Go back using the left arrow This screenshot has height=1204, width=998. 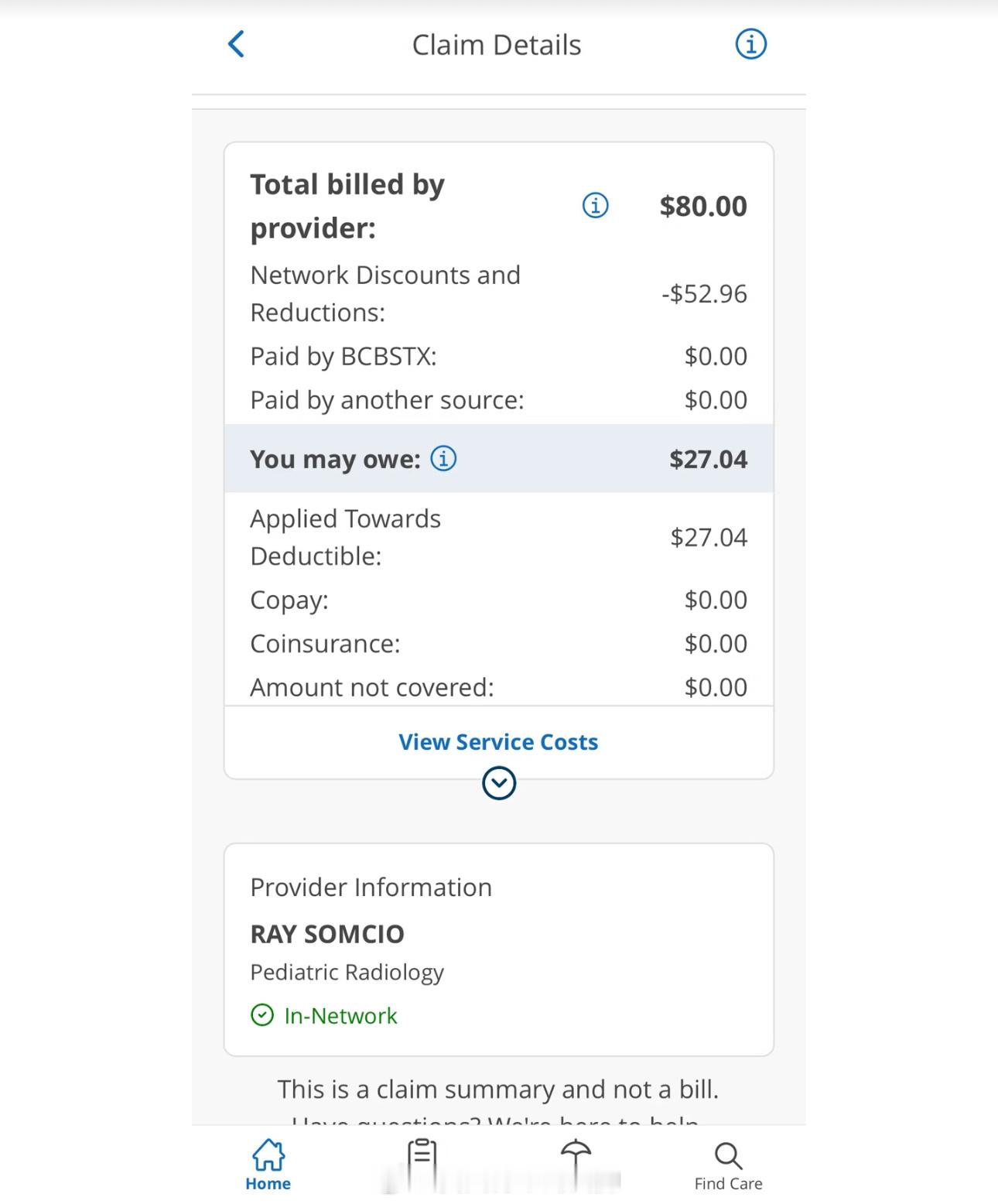click(x=237, y=44)
